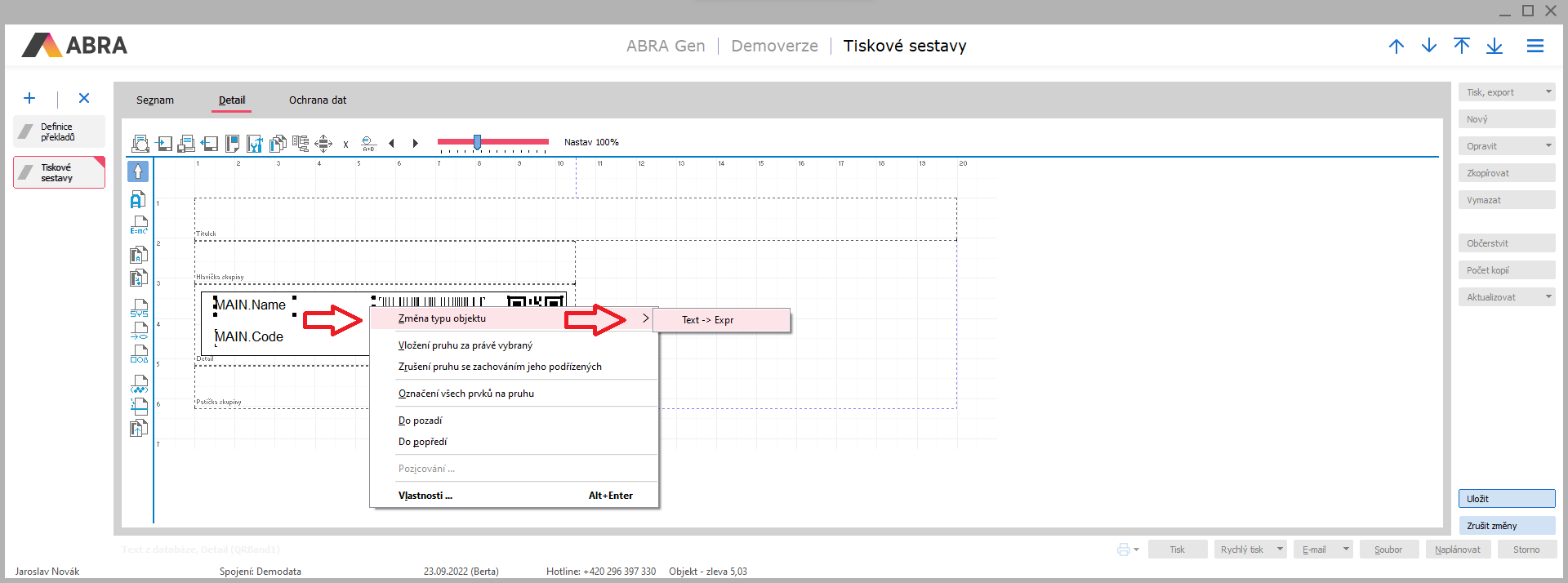Click the tree structure icon in the toolbar
The height and width of the screenshot is (583, 1568).
[x=301, y=144]
